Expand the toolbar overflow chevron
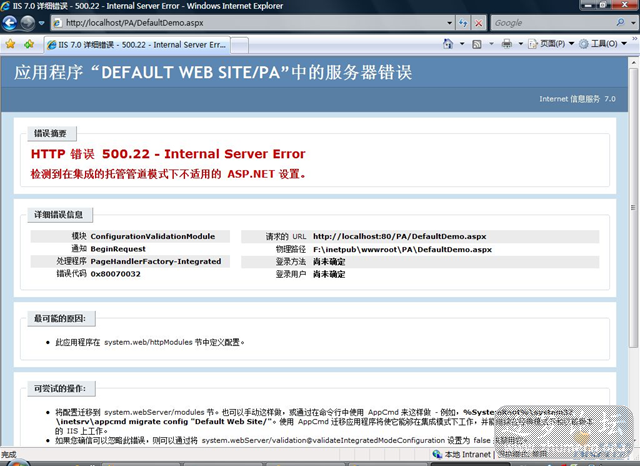 tap(635, 39)
